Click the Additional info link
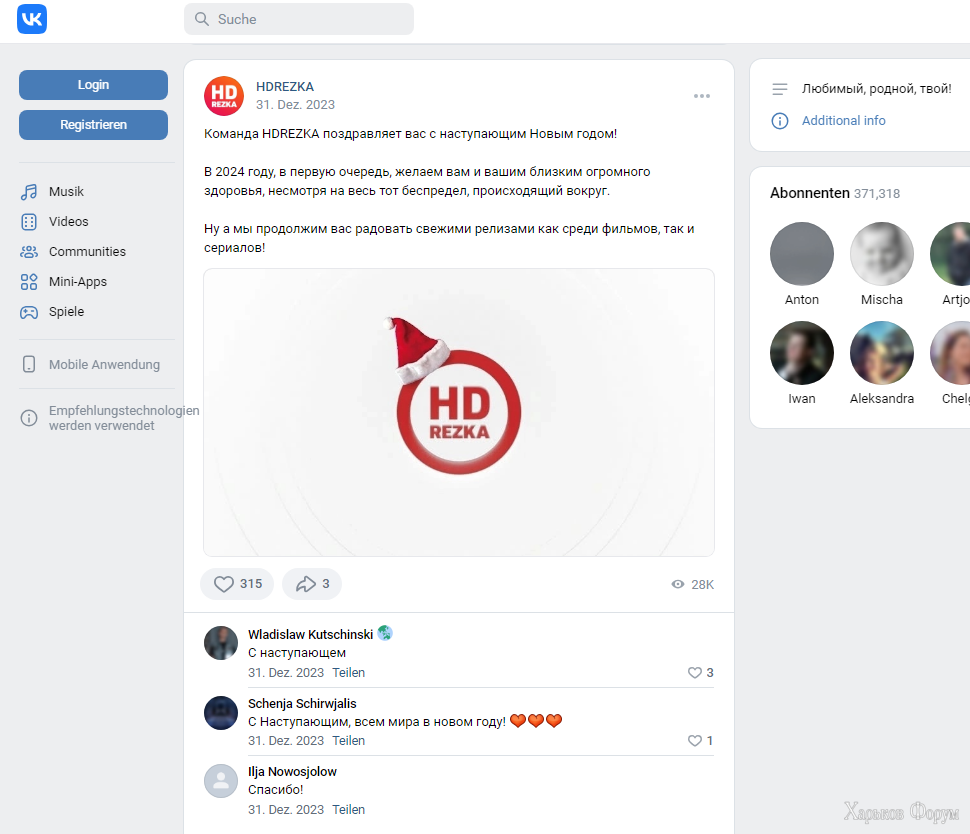 [843, 121]
